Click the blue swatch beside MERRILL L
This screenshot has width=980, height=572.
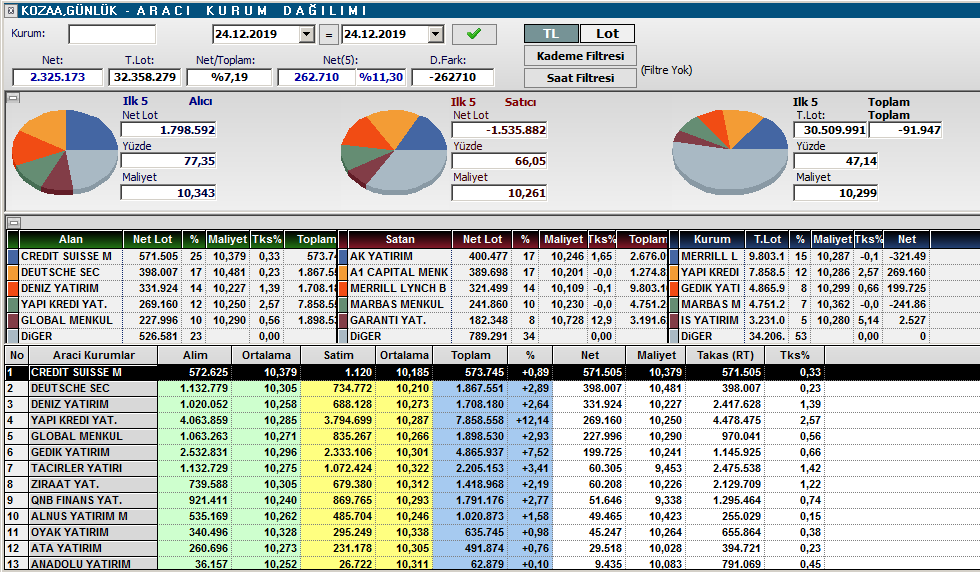pyautogui.click(x=674, y=256)
